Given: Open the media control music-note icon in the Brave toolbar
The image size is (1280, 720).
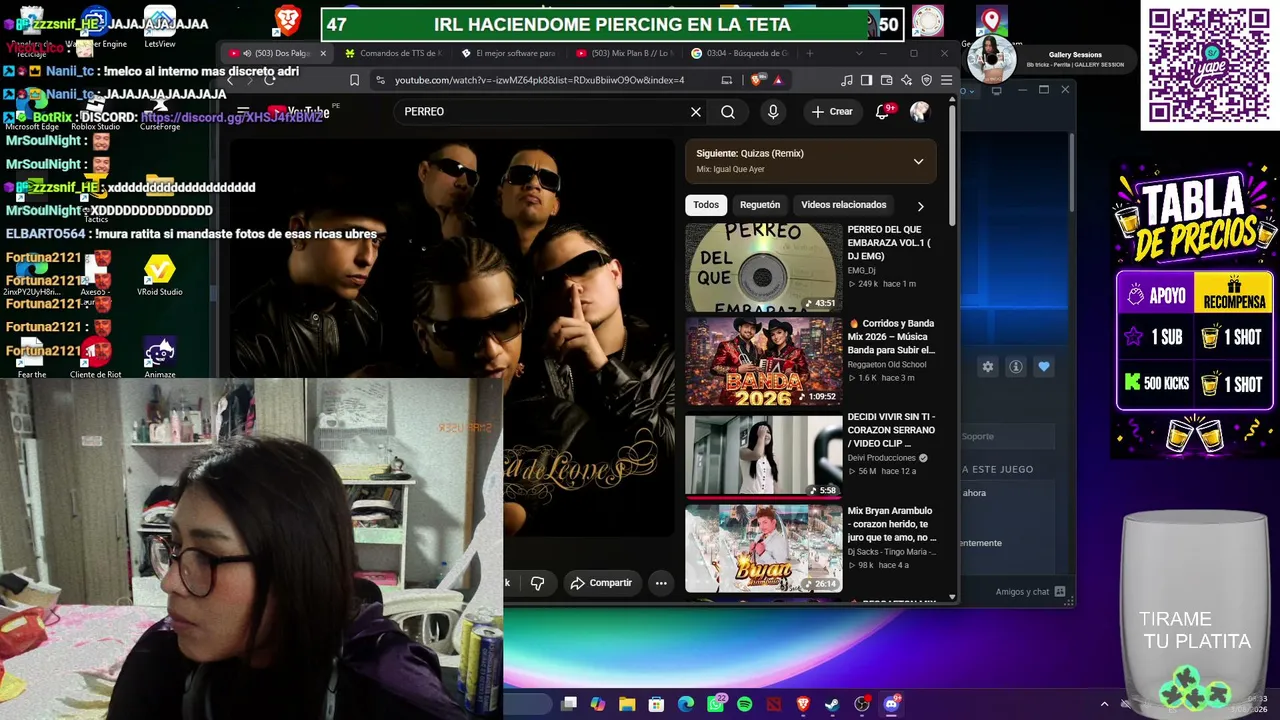Looking at the screenshot, I should click(x=847, y=80).
